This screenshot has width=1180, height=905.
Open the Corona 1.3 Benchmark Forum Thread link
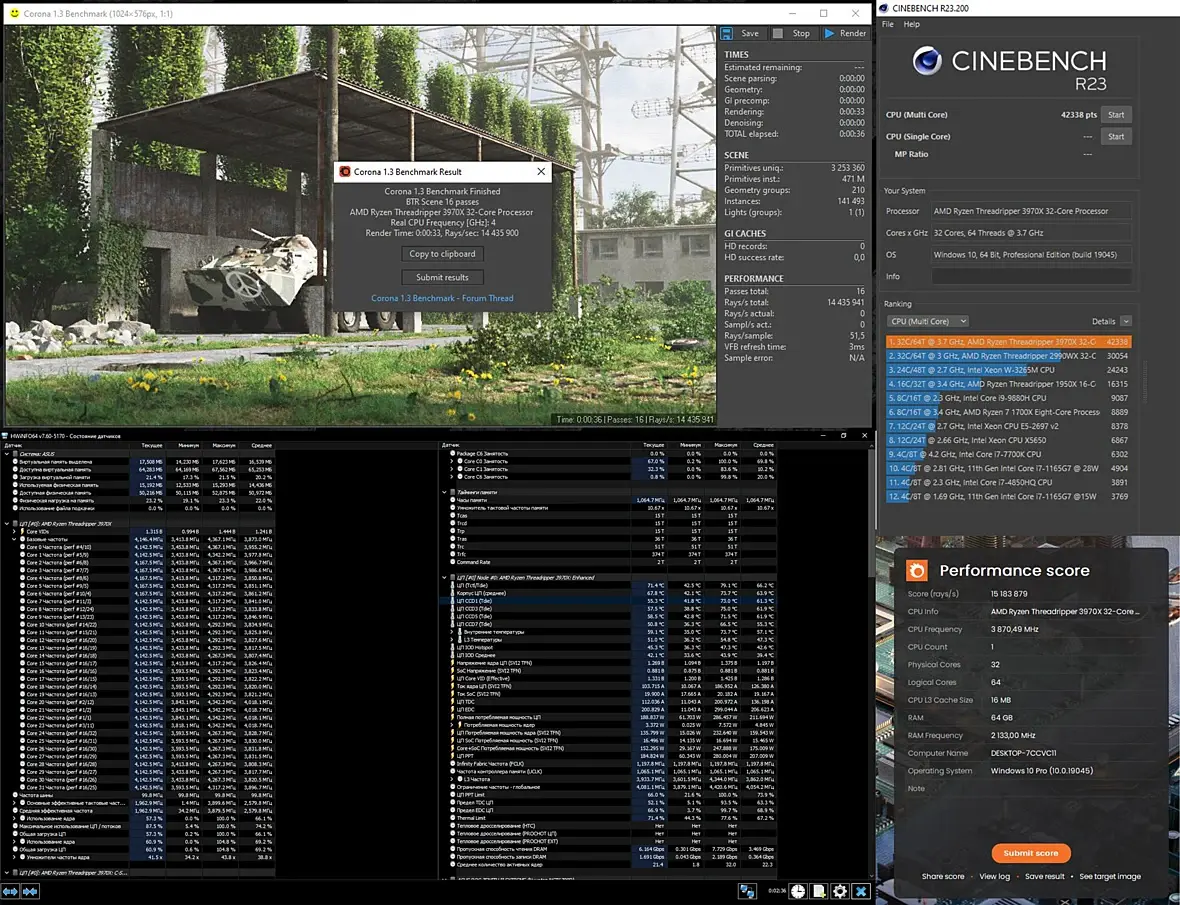coord(442,298)
